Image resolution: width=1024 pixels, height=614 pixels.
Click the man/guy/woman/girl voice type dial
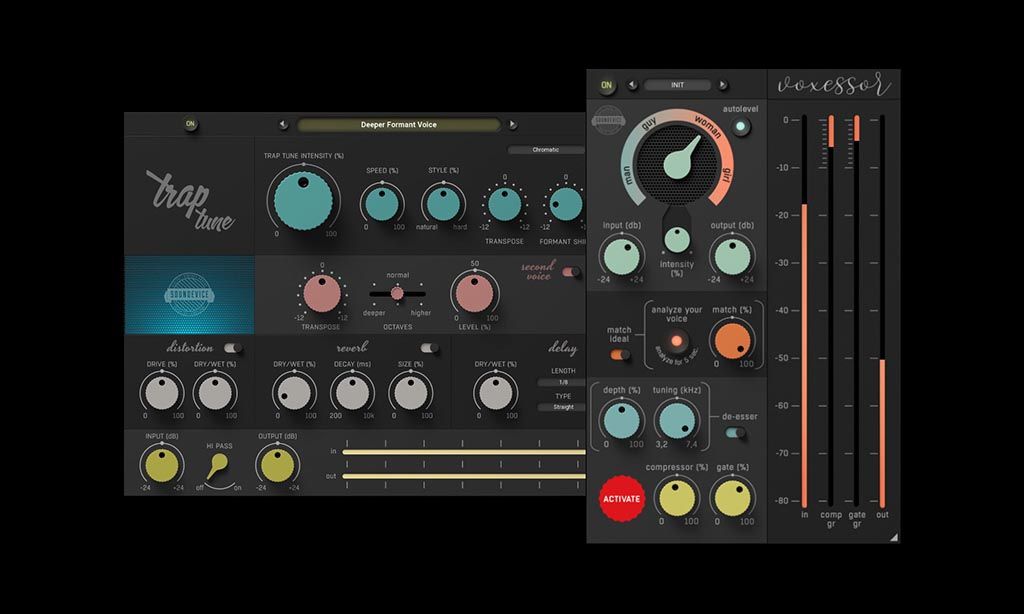(x=677, y=161)
